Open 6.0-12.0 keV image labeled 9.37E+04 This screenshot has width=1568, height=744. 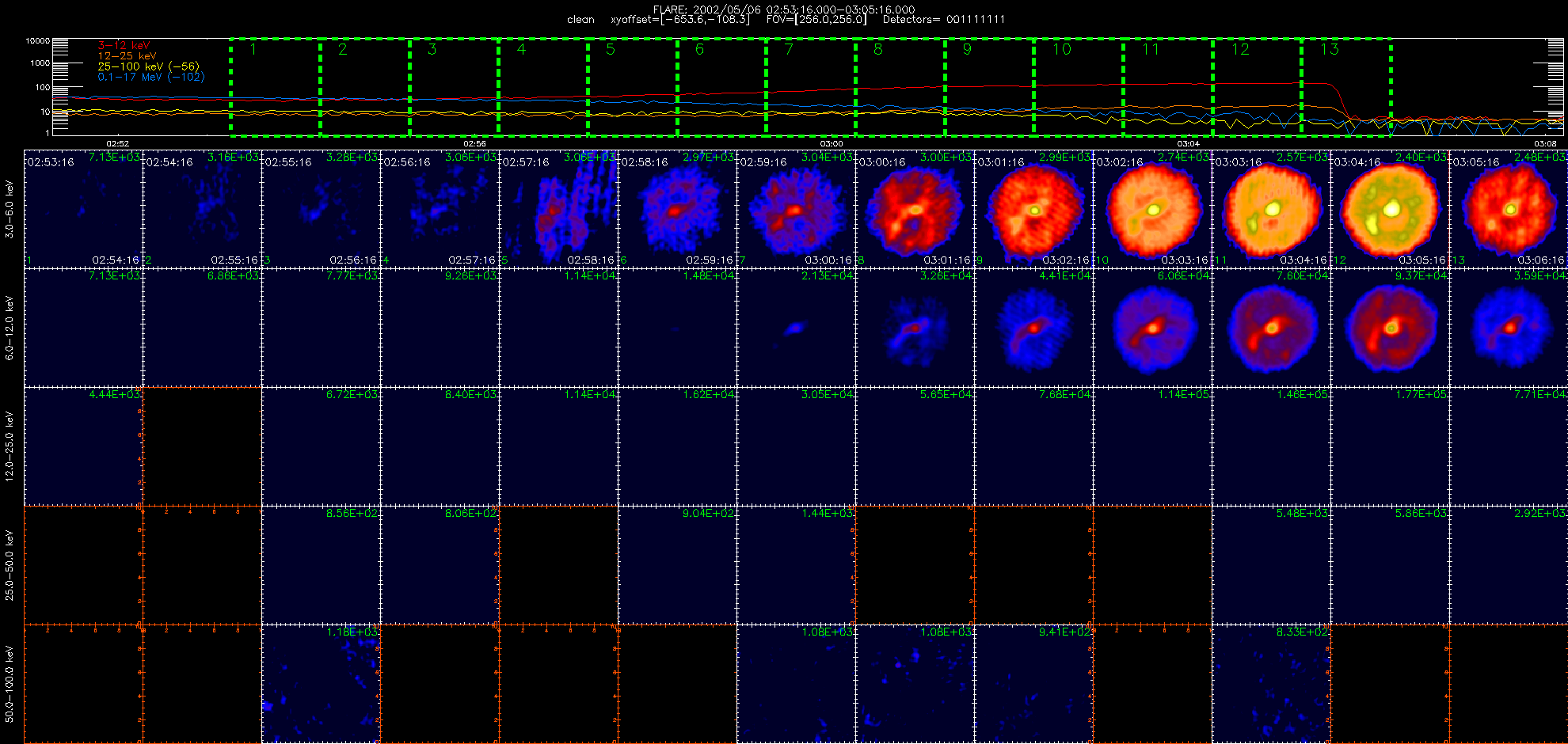1390,328
